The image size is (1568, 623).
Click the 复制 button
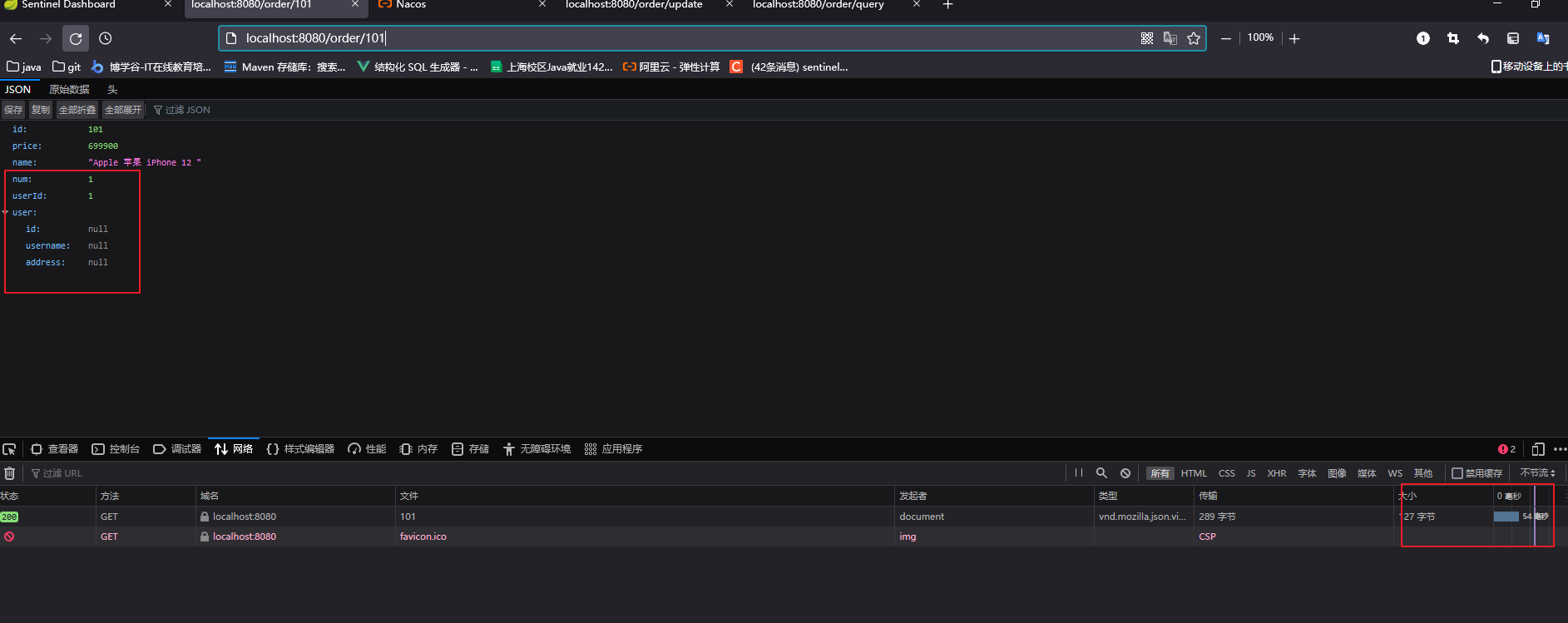click(x=41, y=110)
